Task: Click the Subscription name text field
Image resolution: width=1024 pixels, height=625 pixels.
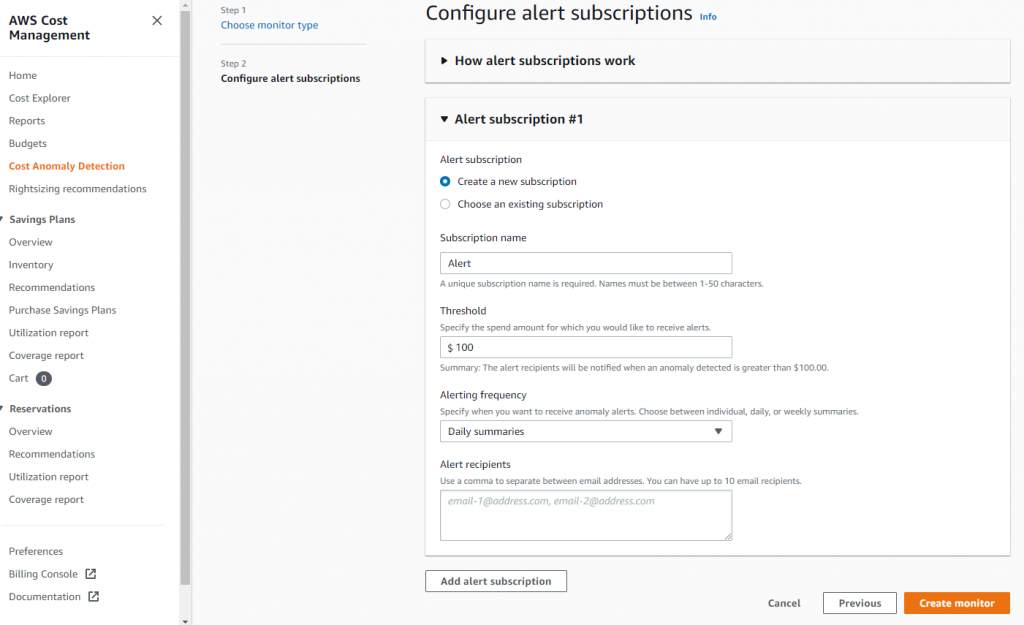Action: [586, 263]
